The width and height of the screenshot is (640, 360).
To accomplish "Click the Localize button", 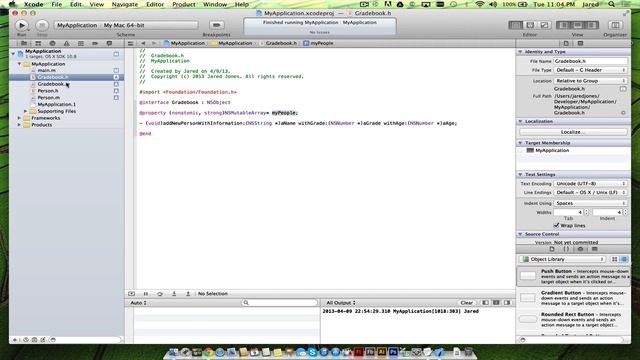I will pyautogui.click(x=573, y=132).
